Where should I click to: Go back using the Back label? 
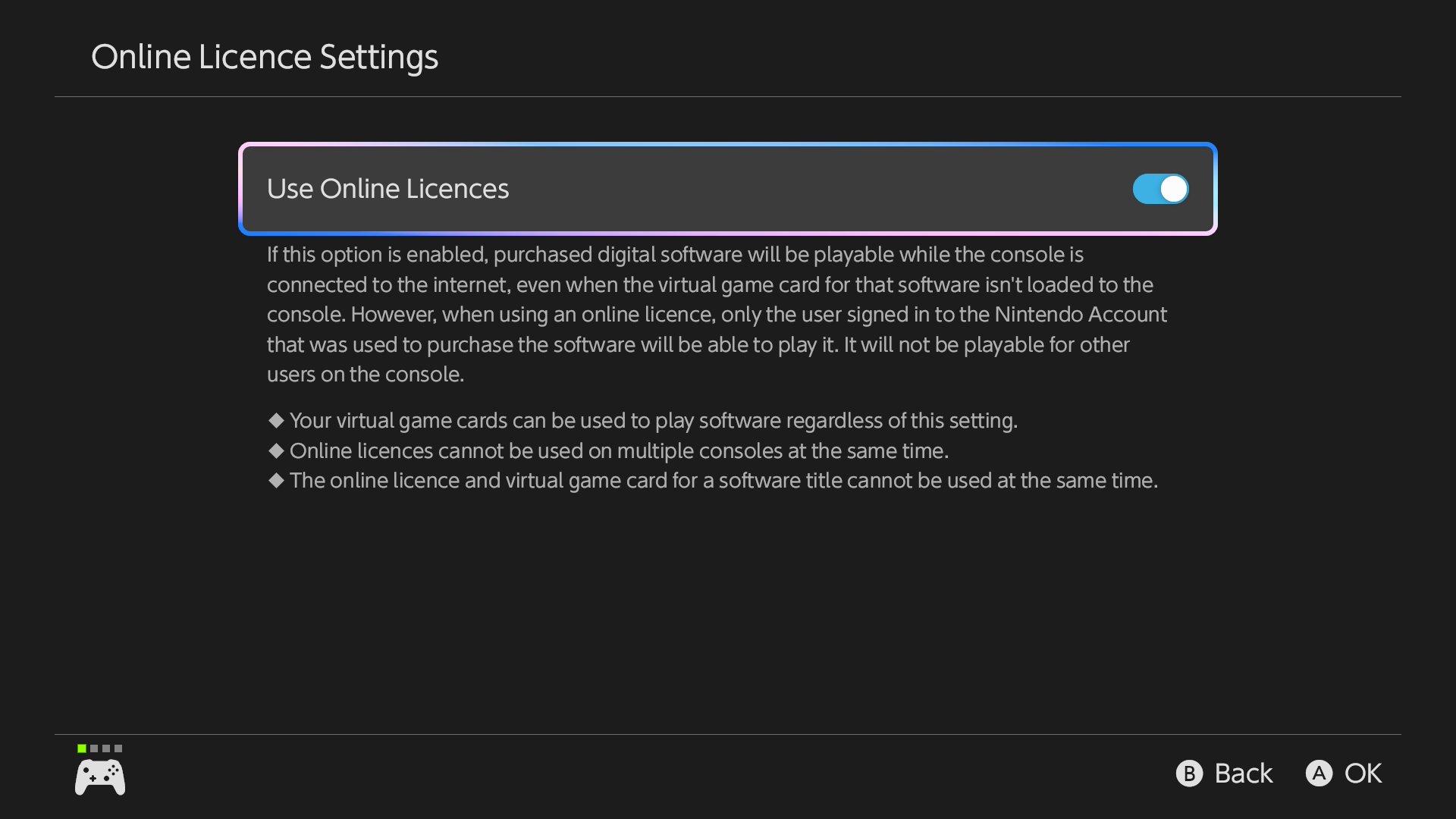pos(1244,773)
